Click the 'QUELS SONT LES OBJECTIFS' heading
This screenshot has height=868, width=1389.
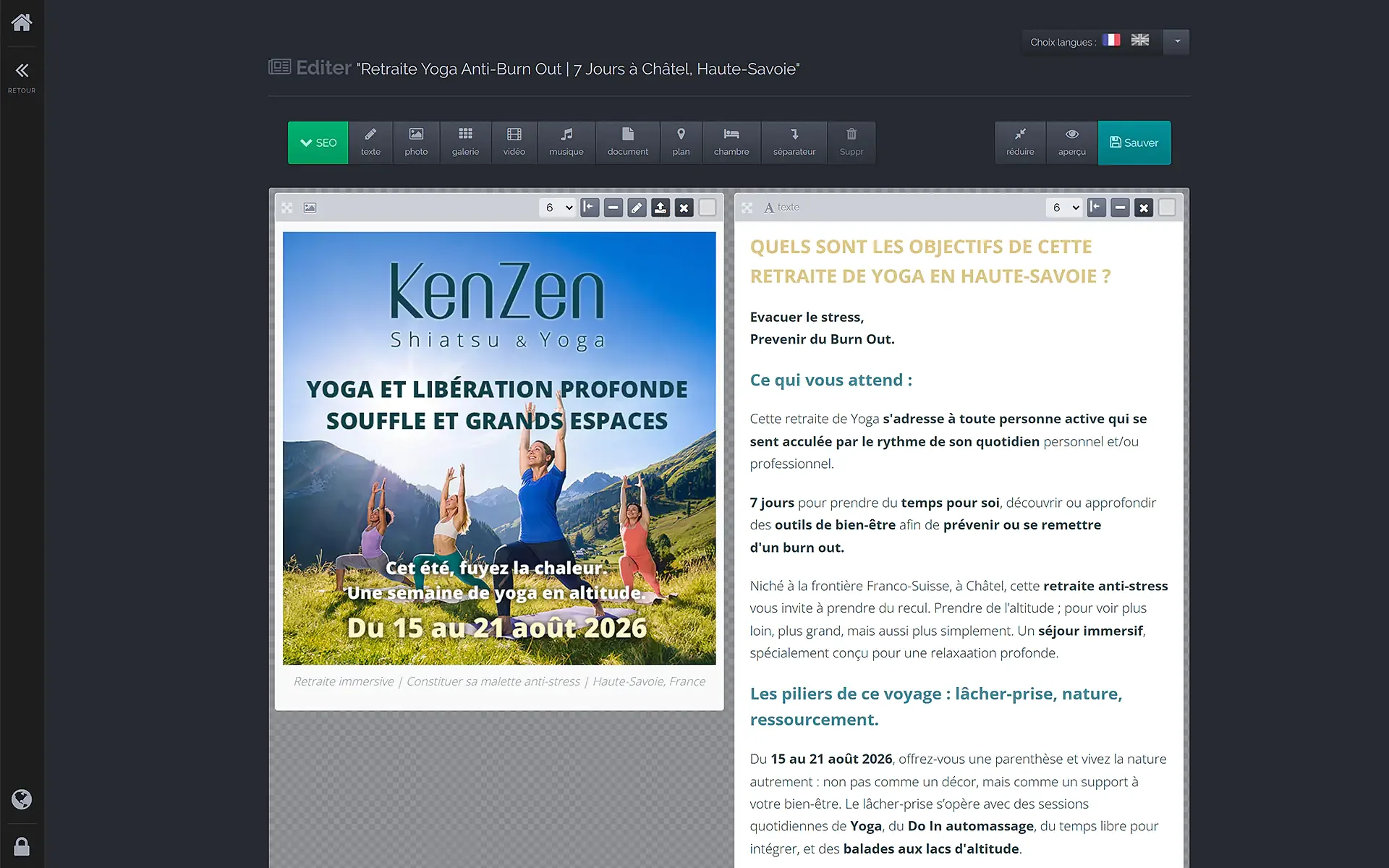coord(930,261)
